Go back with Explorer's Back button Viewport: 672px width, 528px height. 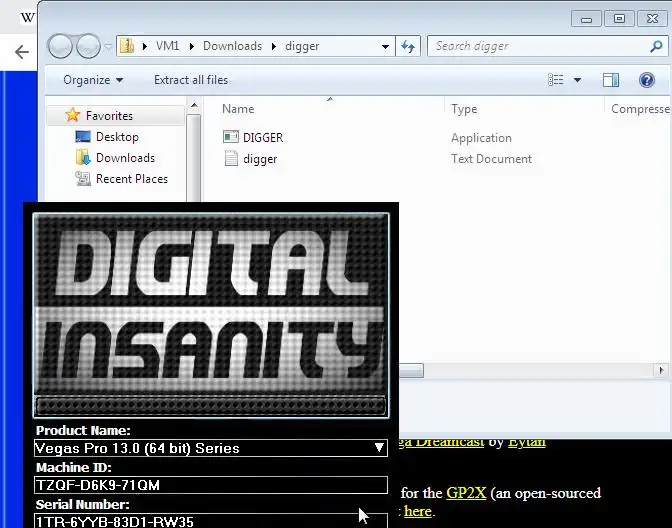point(60,46)
